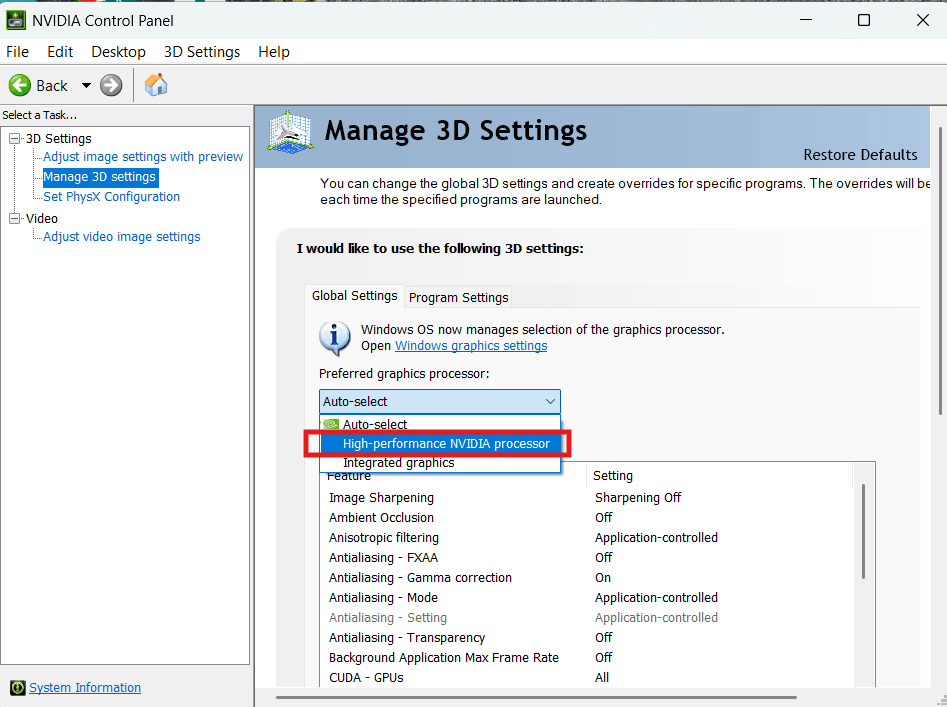This screenshot has width=947, height=707.
Task: Maximize the NVIDIA Control Panel window
Action: point(864,20)
